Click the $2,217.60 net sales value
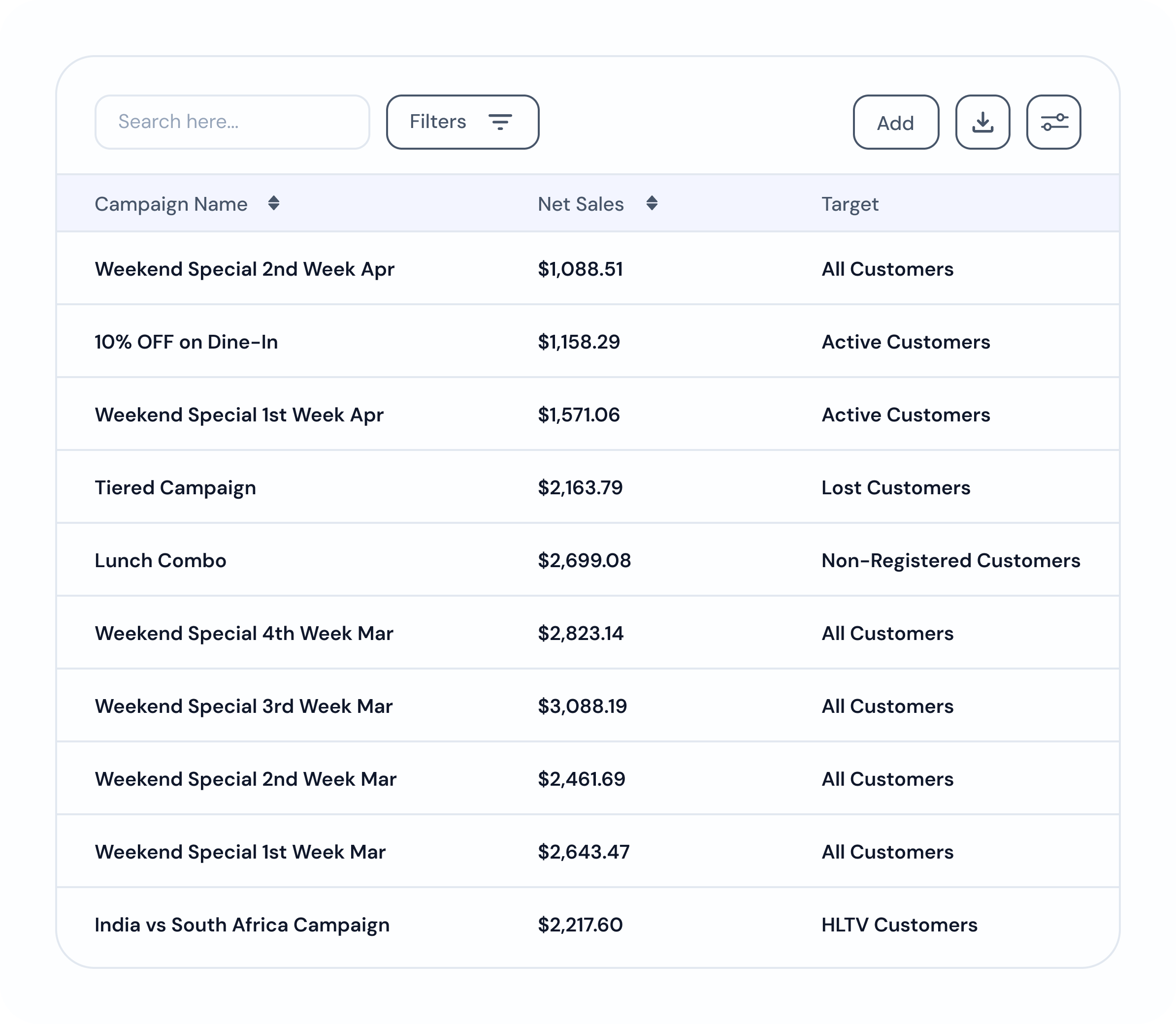 580,925
